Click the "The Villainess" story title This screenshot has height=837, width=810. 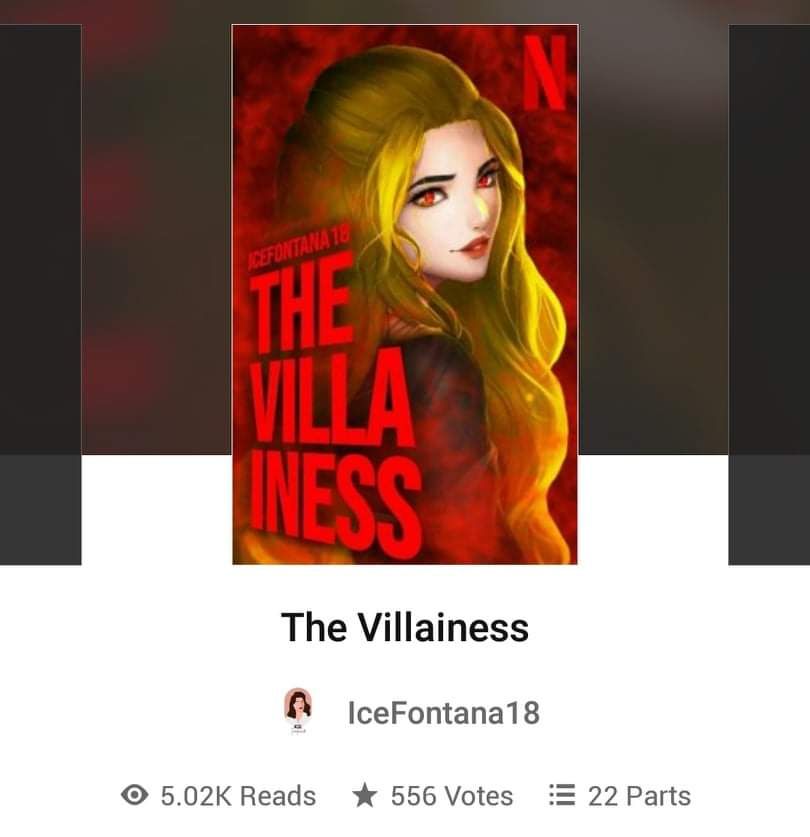(405, 627)
